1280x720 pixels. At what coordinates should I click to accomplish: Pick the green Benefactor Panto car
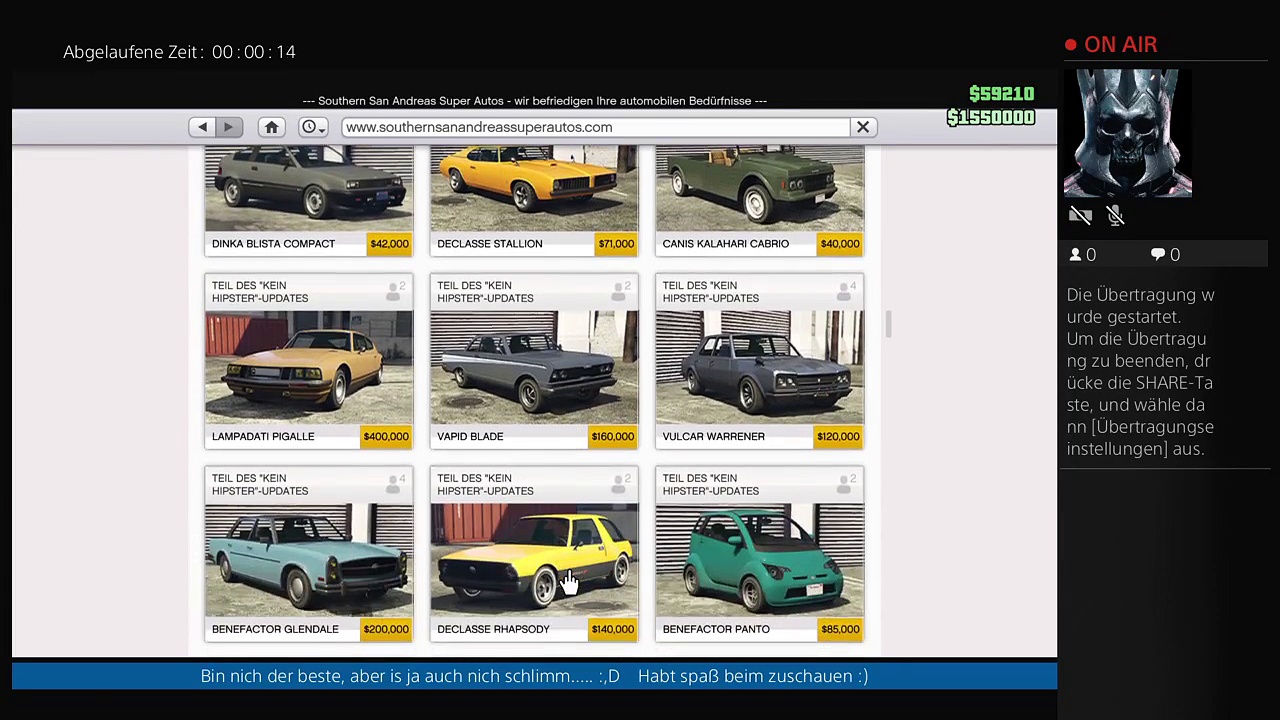tap(759, 560)
